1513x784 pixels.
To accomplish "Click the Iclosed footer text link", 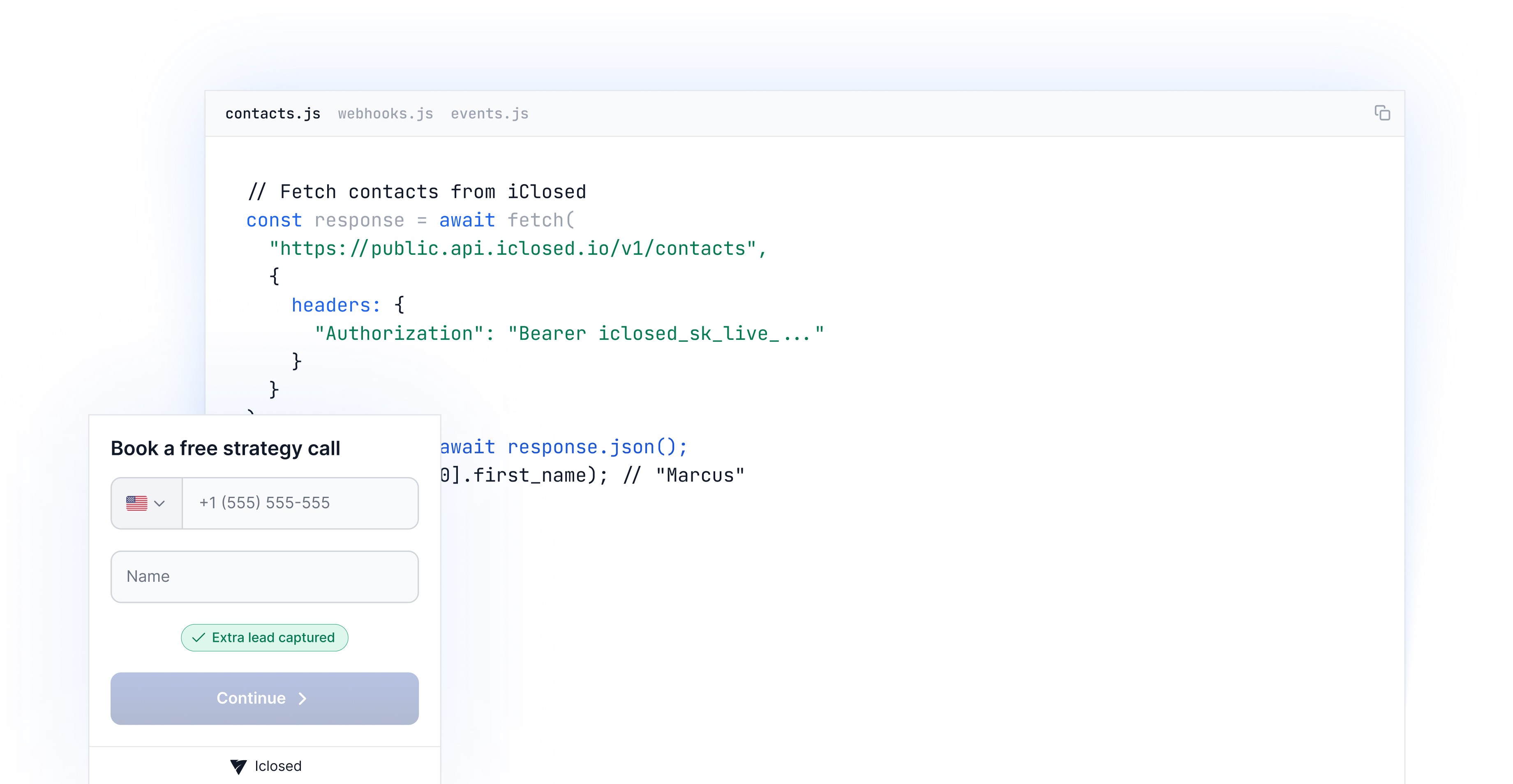I will [278, 766].
